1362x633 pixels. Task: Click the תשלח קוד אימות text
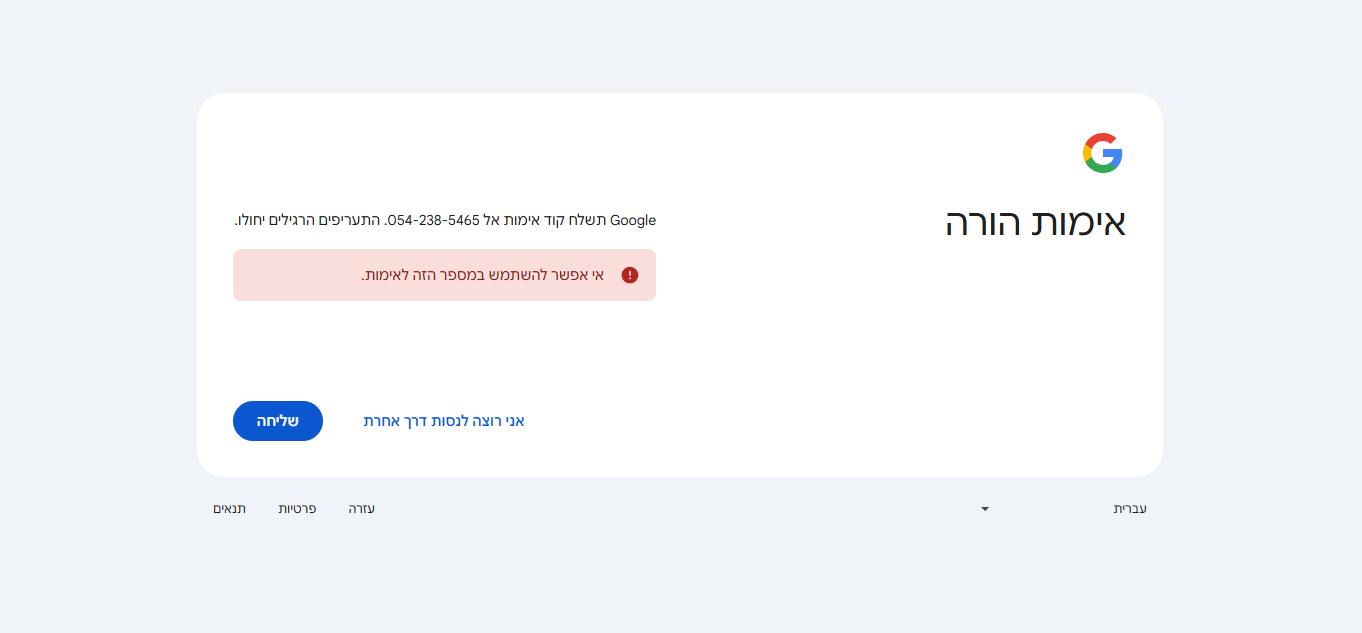tap(558, 220)
